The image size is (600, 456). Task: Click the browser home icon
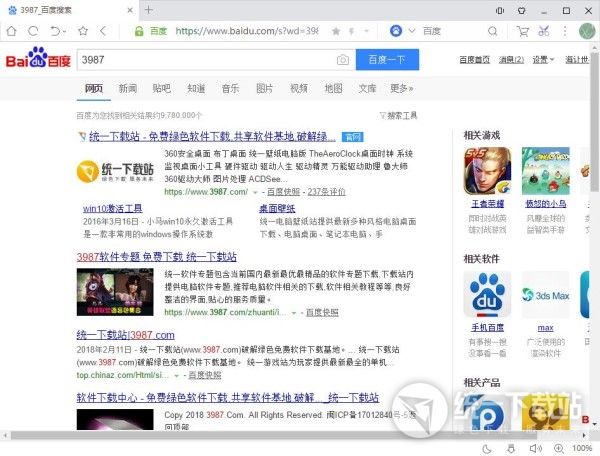[x=12, y=31]
